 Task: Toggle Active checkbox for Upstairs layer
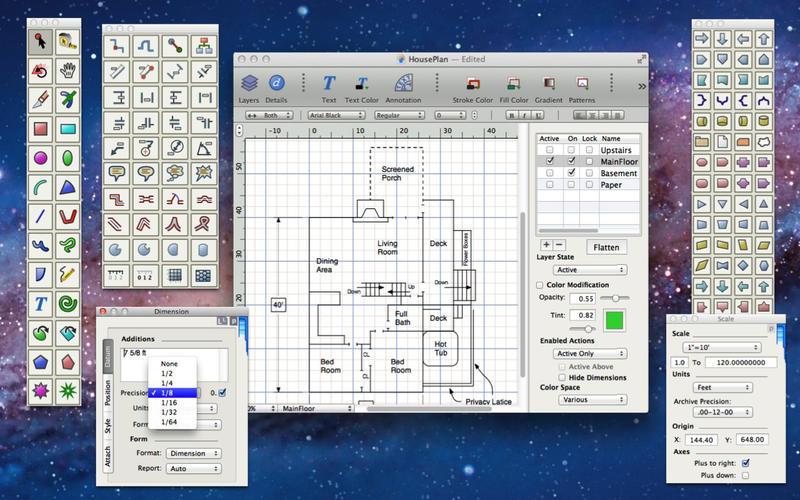[549, 150]
